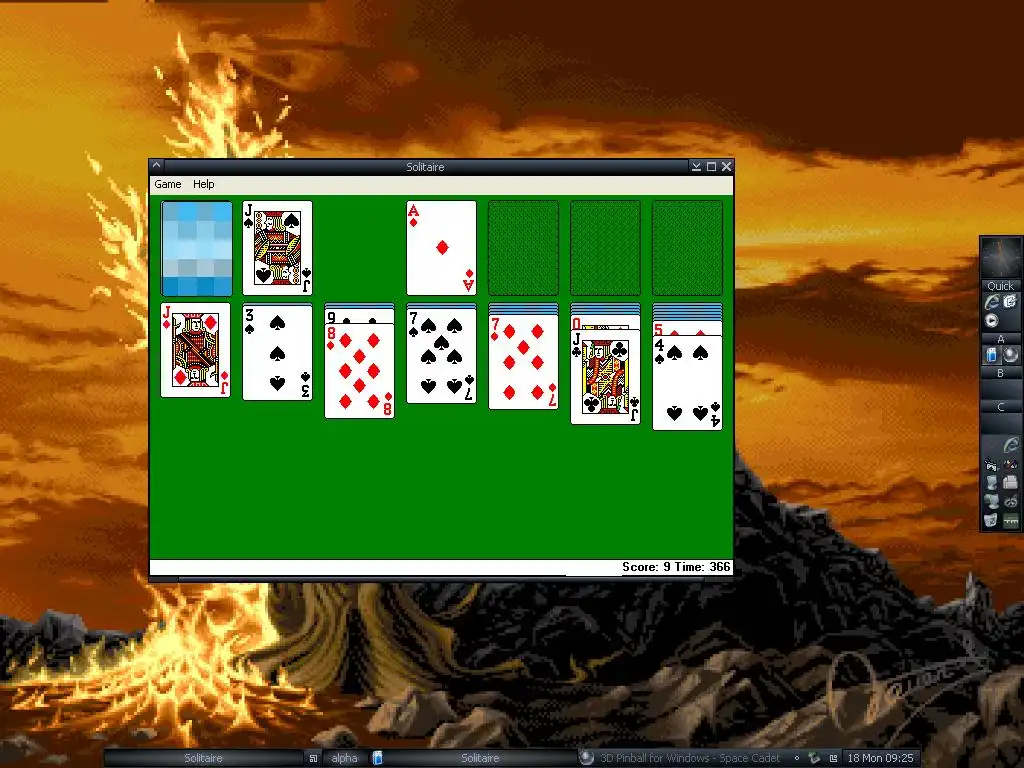This screenshot has height=768, width=1024.
Task: Click the printer icon in sidebar
Action: 1010,483
